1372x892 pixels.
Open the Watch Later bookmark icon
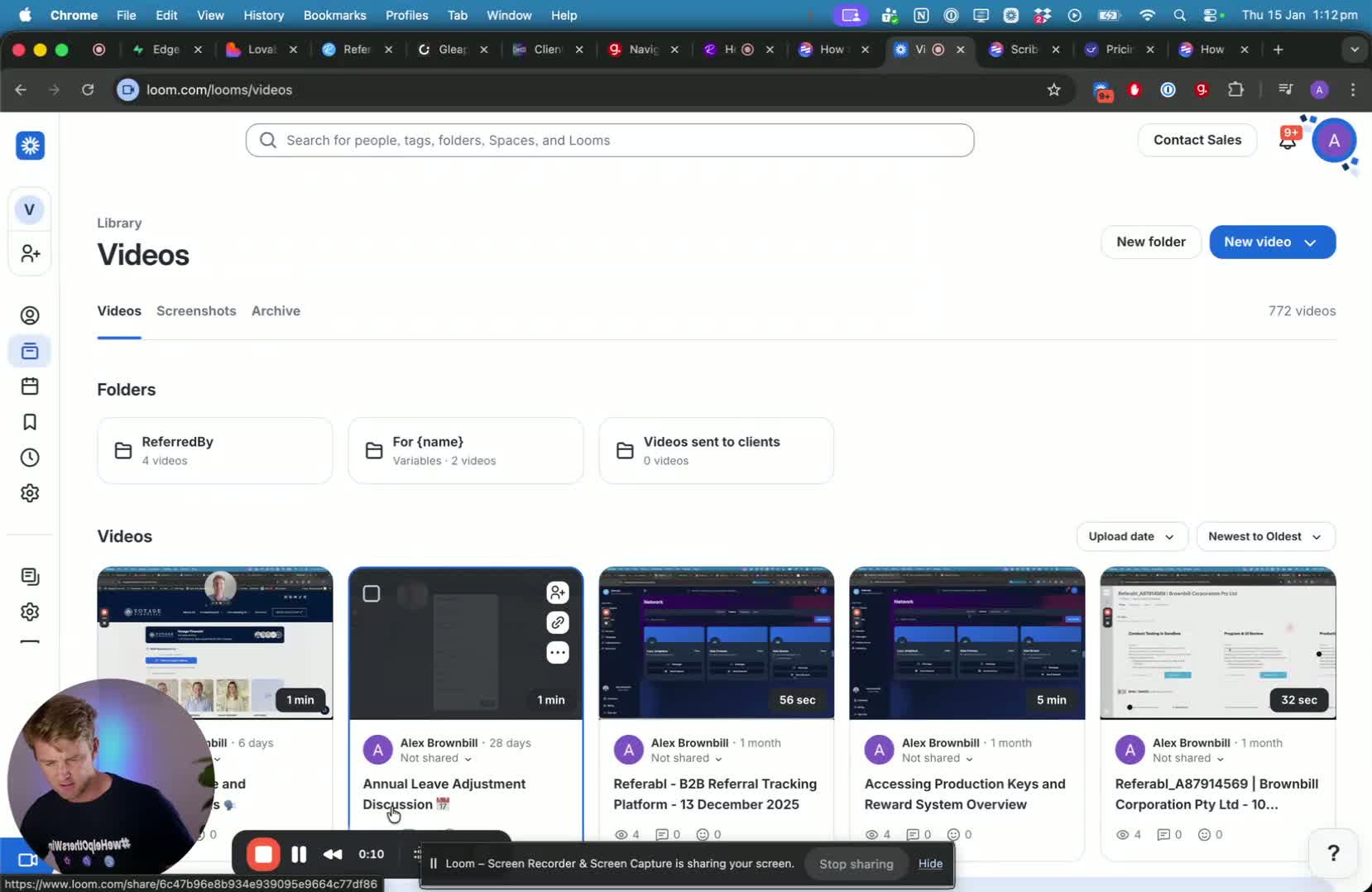pyautogui.click(x=30, y=422)
